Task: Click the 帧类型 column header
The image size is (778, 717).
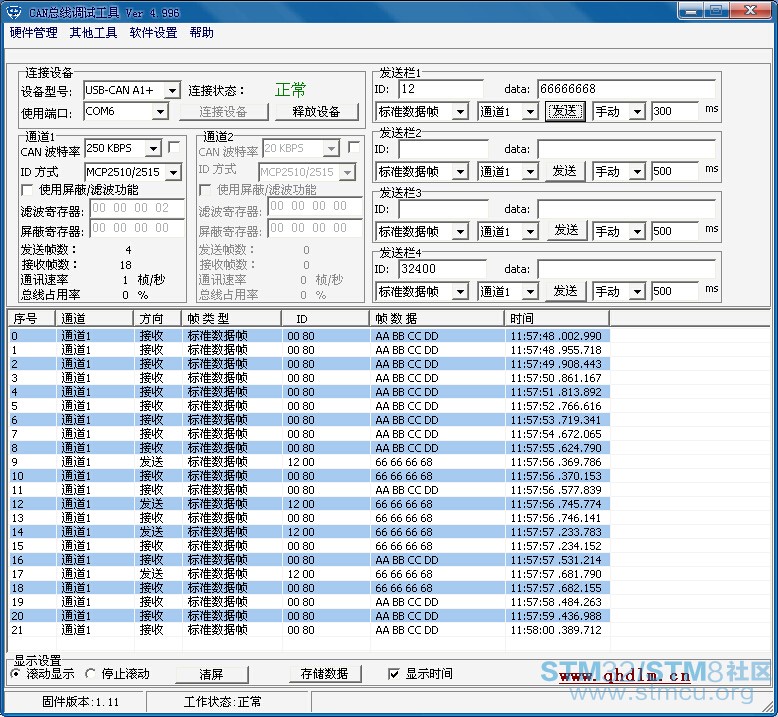Action: tap(232, 319)
